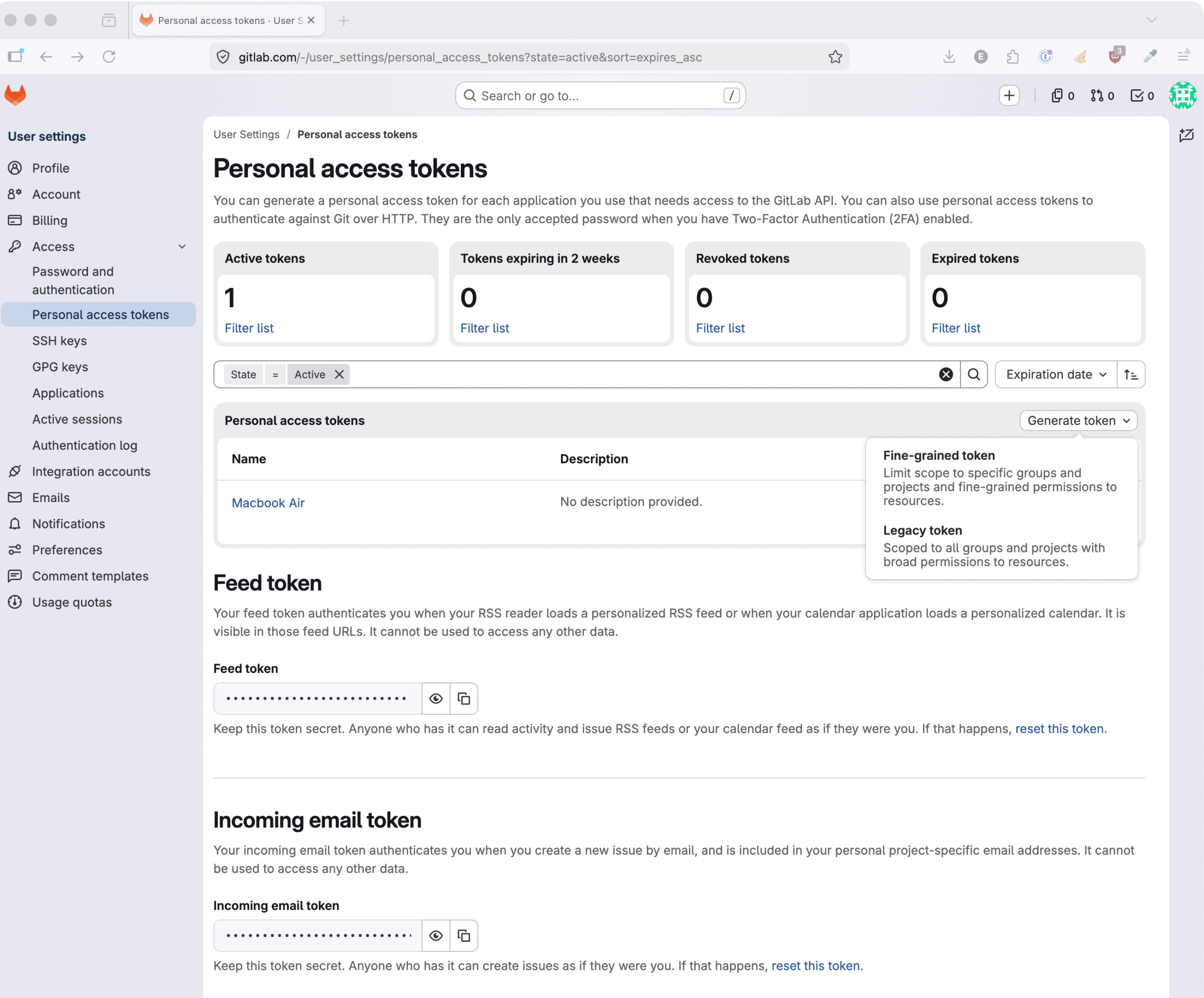View assigned issues counter icon
Screen dimensions: 1204x998
[x=1062, y=96]
